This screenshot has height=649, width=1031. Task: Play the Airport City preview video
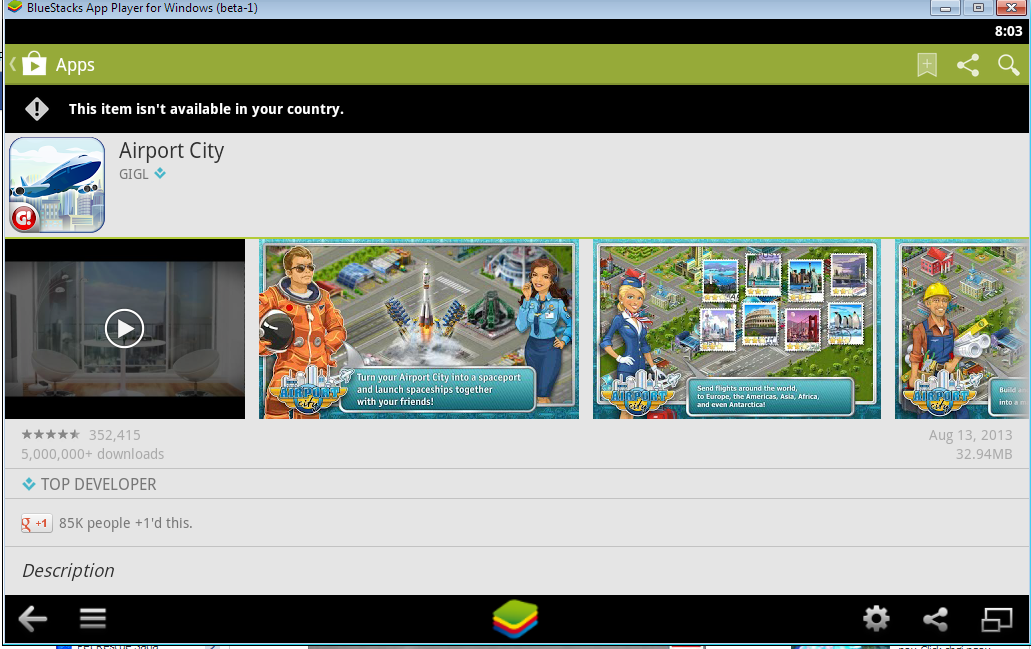(x=124, y=328)
